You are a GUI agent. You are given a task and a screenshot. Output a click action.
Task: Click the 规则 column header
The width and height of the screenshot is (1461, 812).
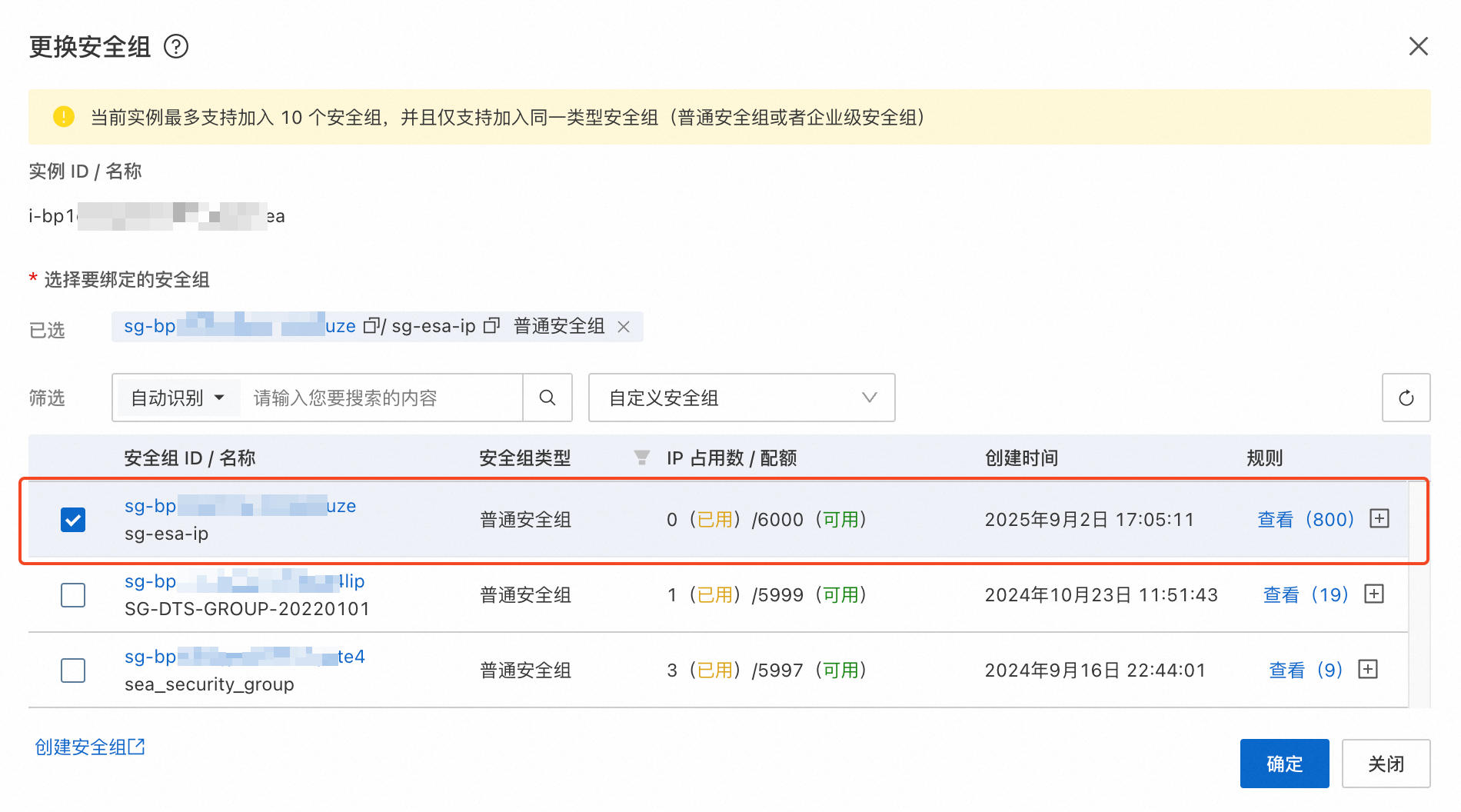tap(1265, 458)
